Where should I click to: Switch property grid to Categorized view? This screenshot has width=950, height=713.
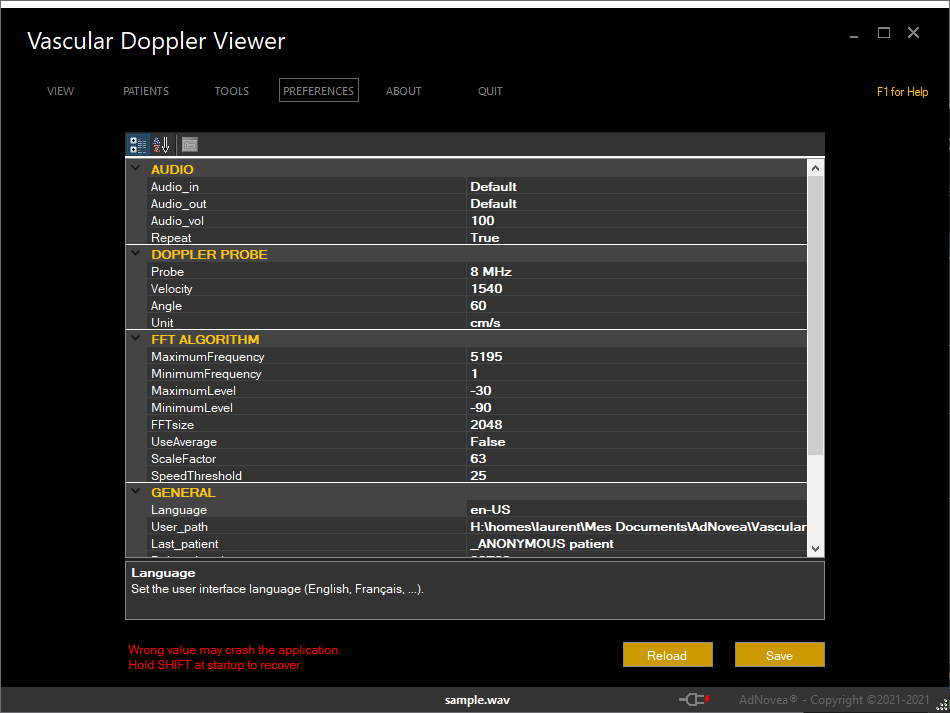click(138, 145)
